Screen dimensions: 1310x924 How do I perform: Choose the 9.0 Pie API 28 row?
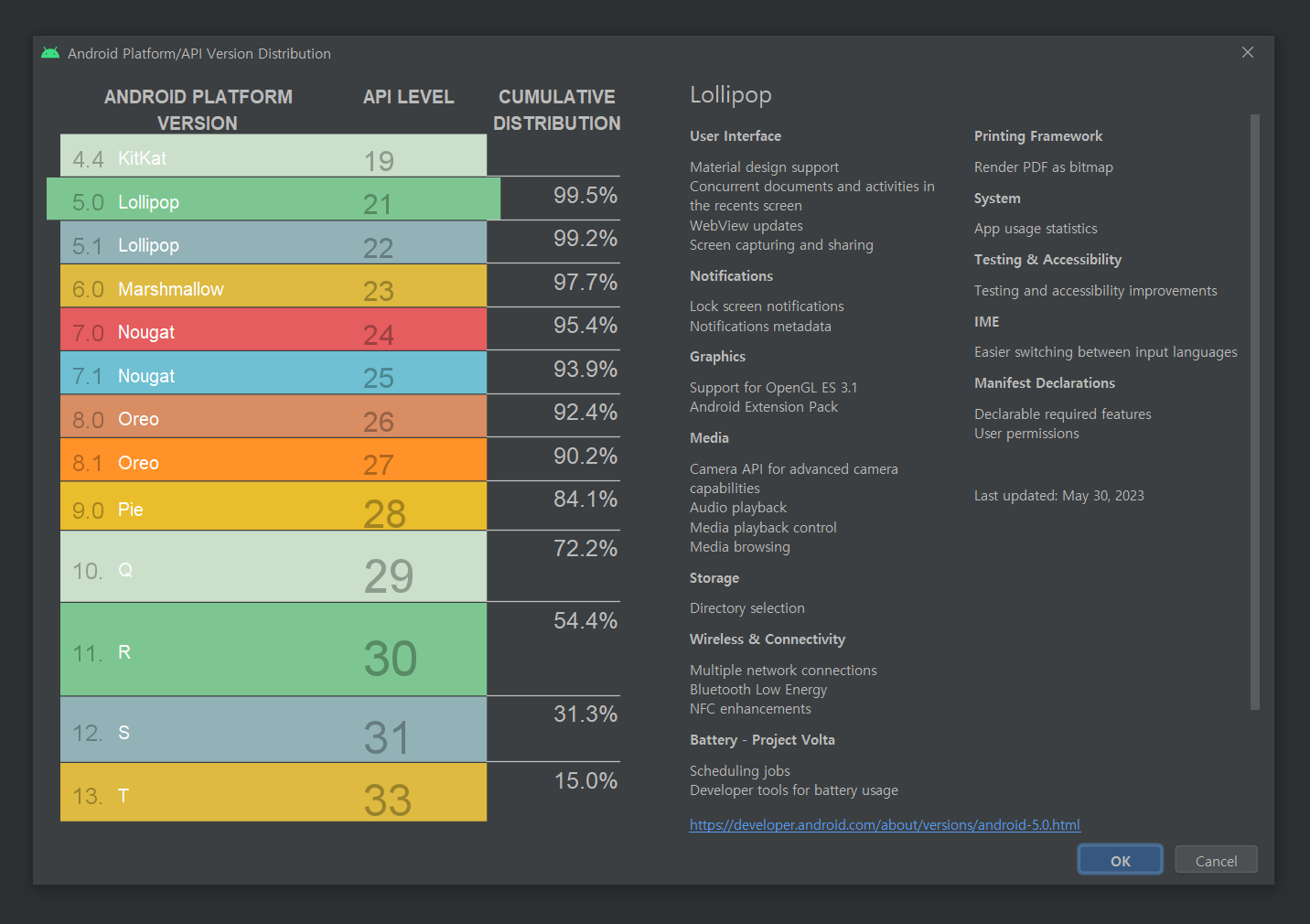274,506
